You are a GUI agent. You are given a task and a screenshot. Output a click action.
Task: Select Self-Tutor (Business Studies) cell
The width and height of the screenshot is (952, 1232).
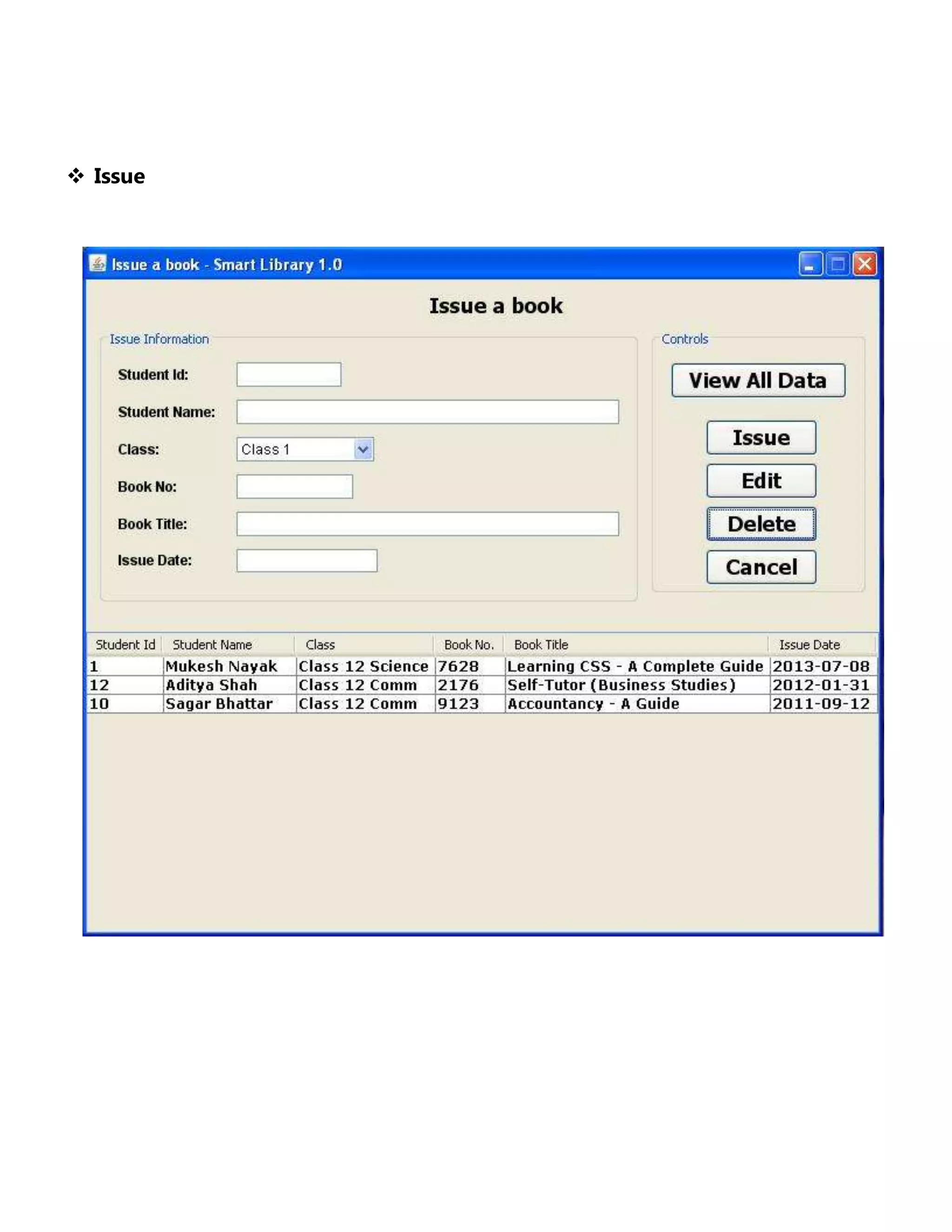(x=637, y=685)
